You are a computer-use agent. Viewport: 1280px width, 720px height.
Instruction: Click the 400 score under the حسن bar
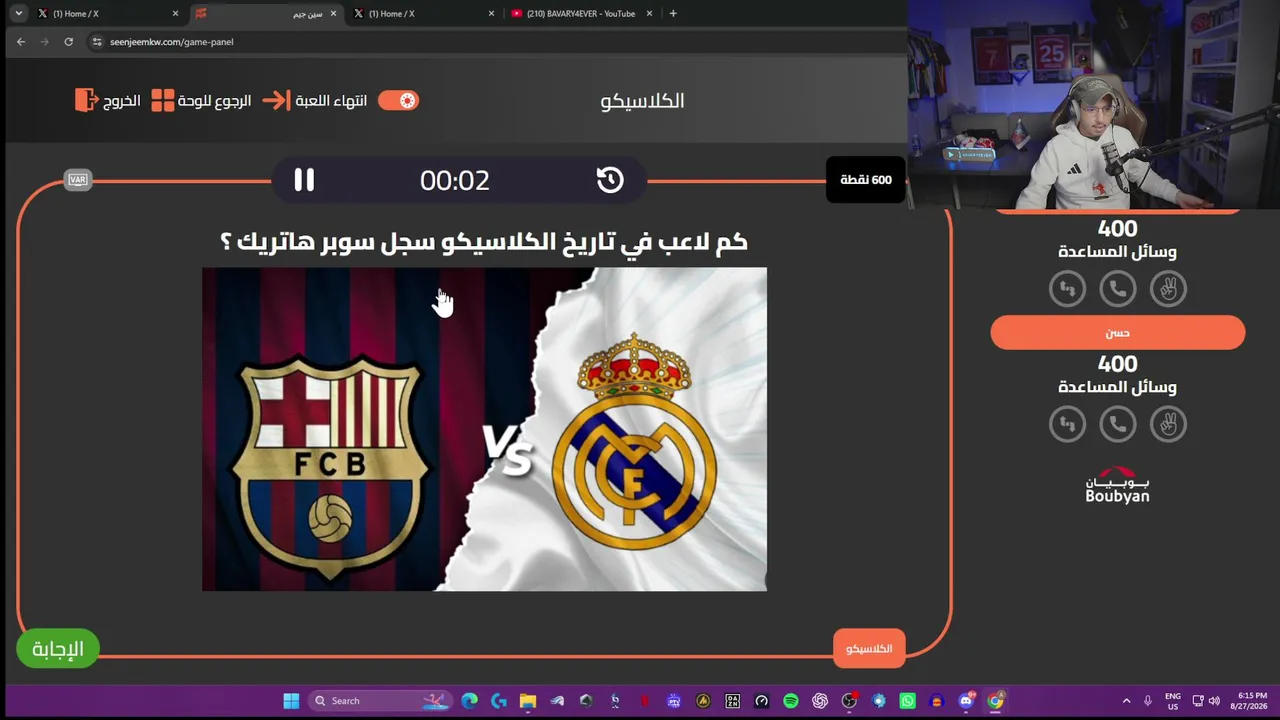click(x=1118, y=364)
